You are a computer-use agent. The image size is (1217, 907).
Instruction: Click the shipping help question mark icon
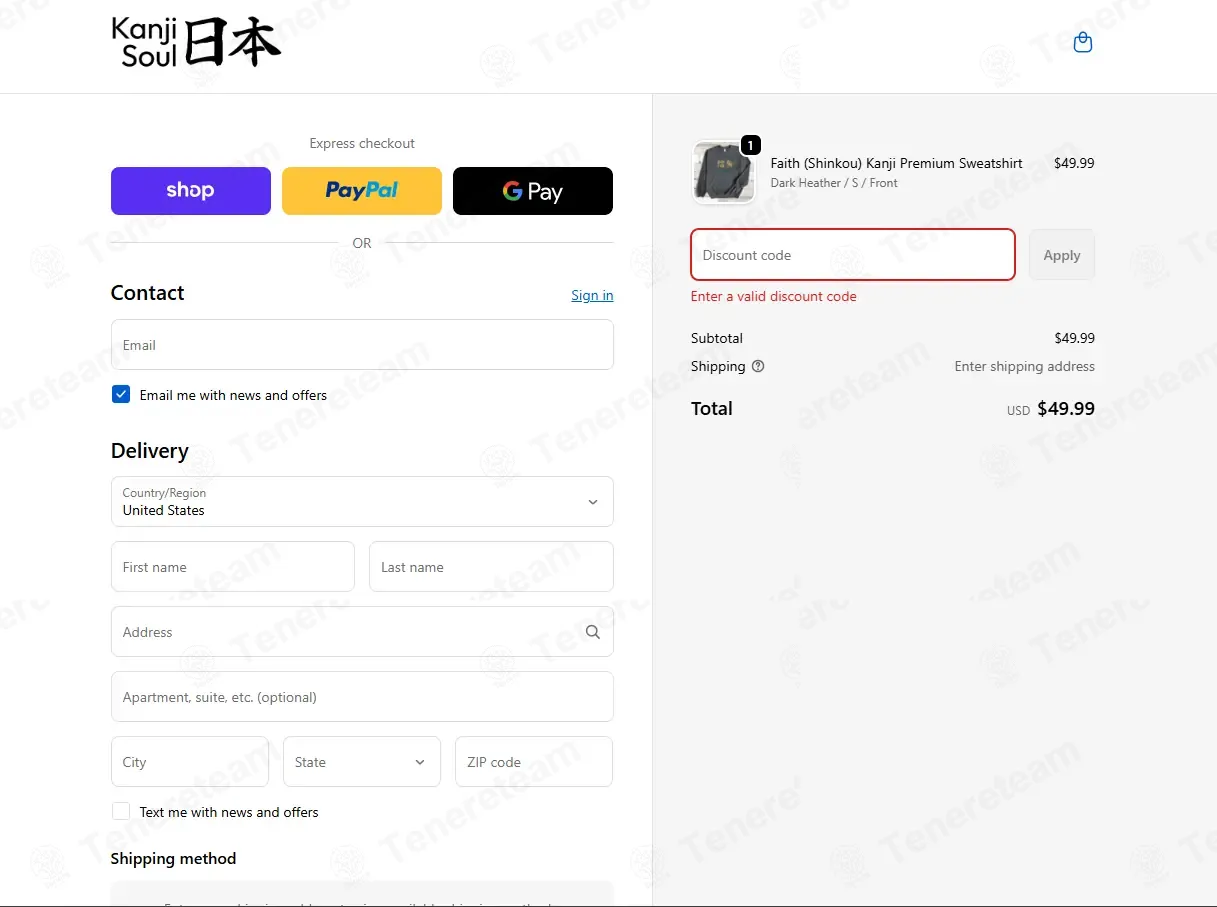pos(758,366)
